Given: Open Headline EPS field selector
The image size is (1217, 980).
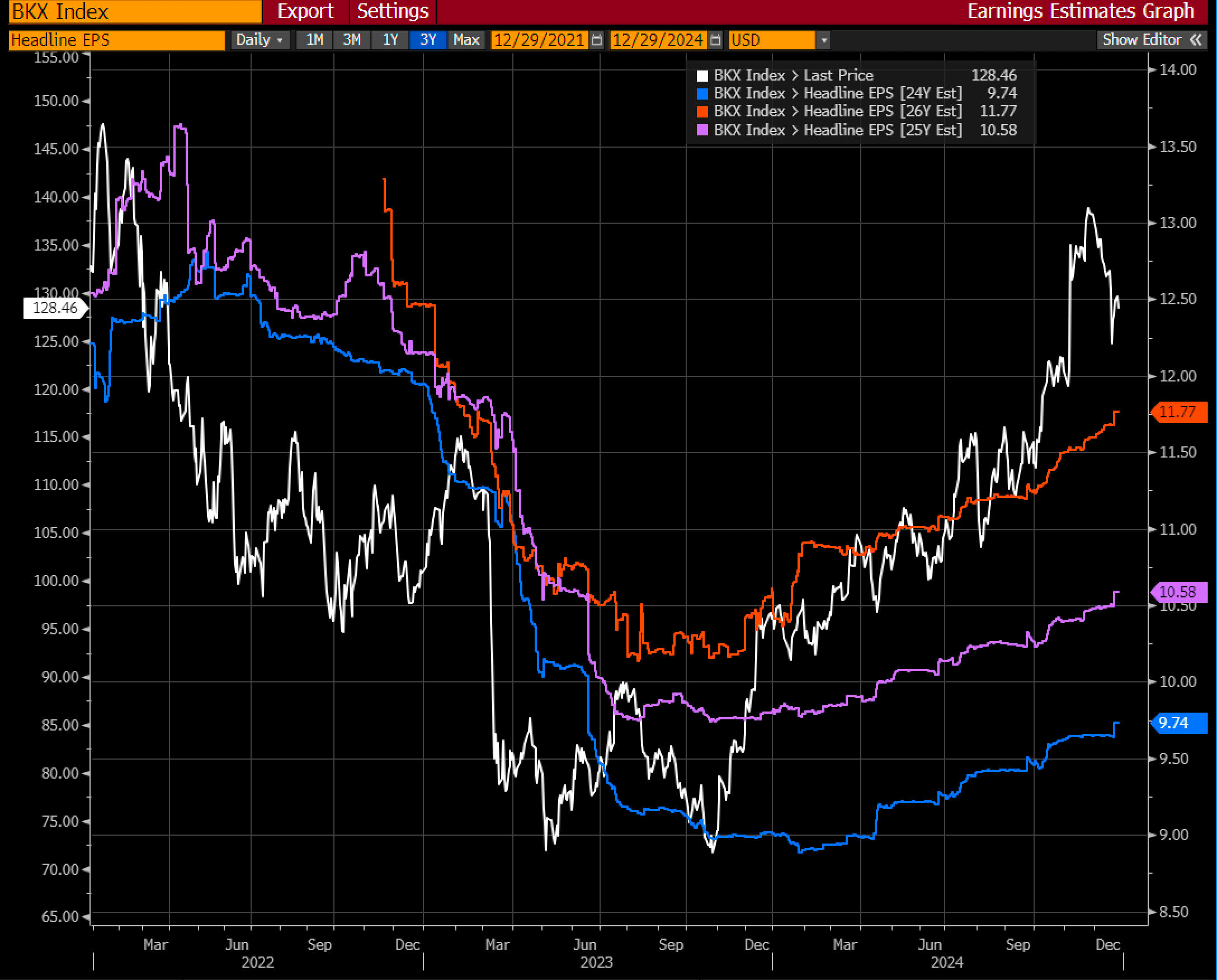Looking at the screenshot, I should pos(116,40).
